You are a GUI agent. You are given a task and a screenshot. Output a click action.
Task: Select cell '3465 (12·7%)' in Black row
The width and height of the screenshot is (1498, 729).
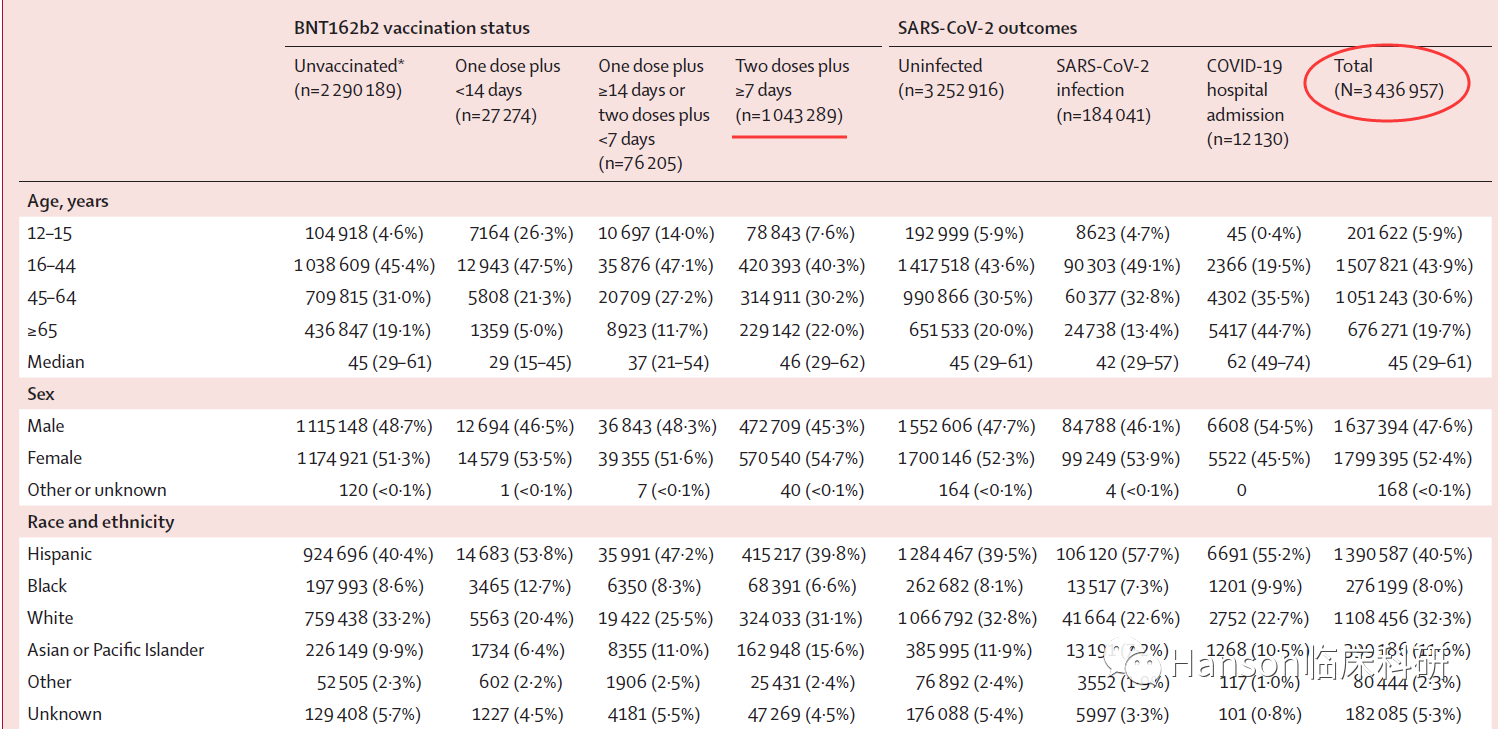point(521,586)
